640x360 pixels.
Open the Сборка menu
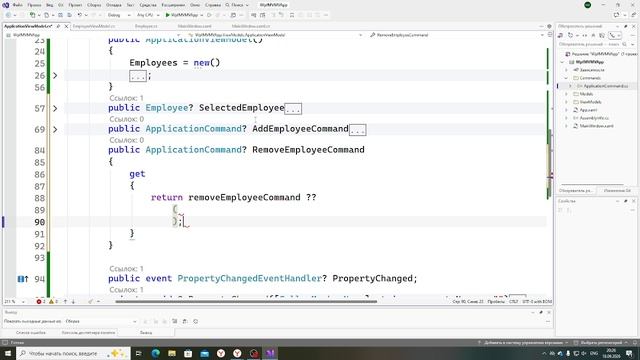click(94, 5)
